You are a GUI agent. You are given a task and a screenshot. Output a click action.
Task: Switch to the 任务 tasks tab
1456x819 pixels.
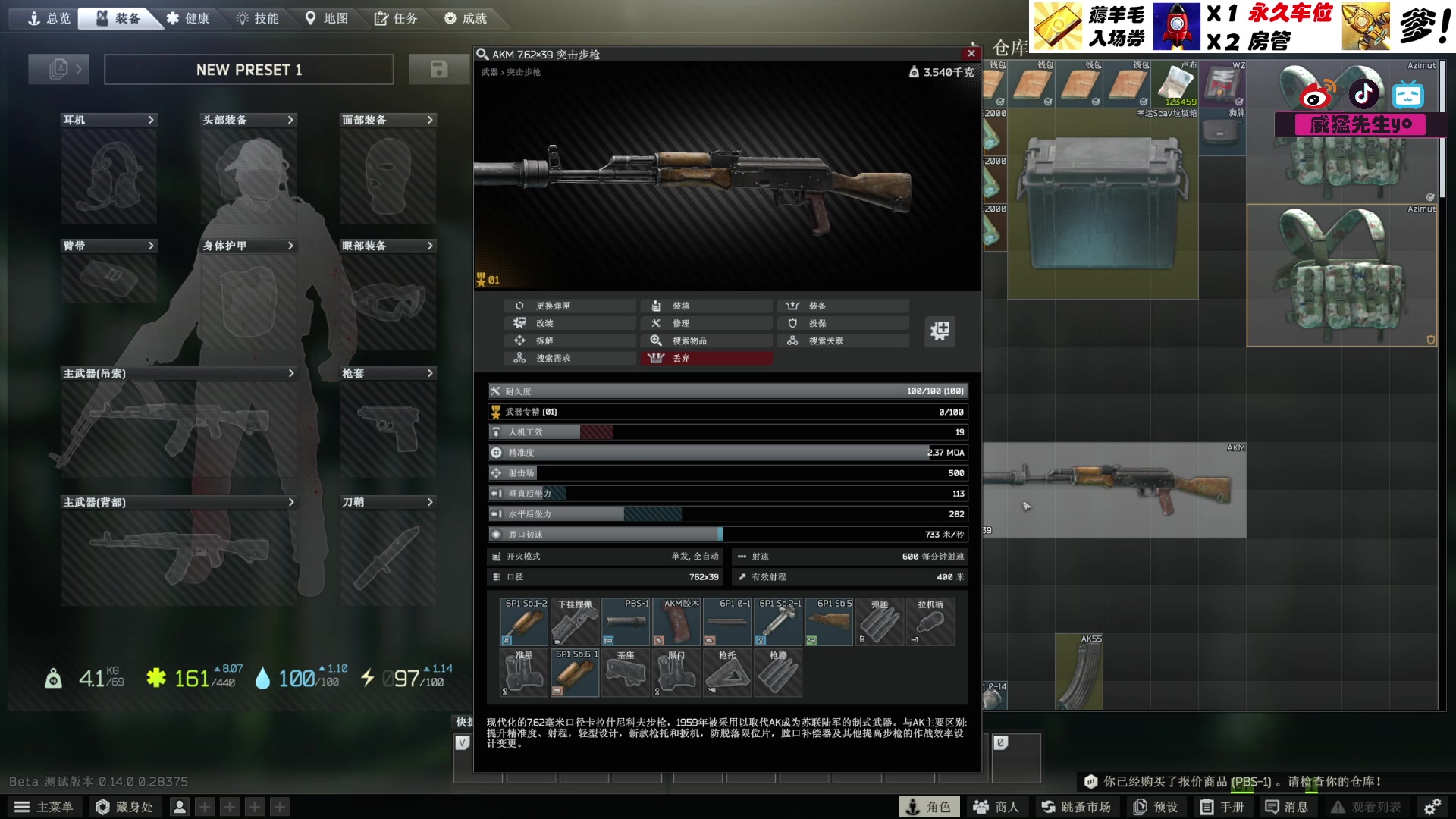(x=396, y=18)
